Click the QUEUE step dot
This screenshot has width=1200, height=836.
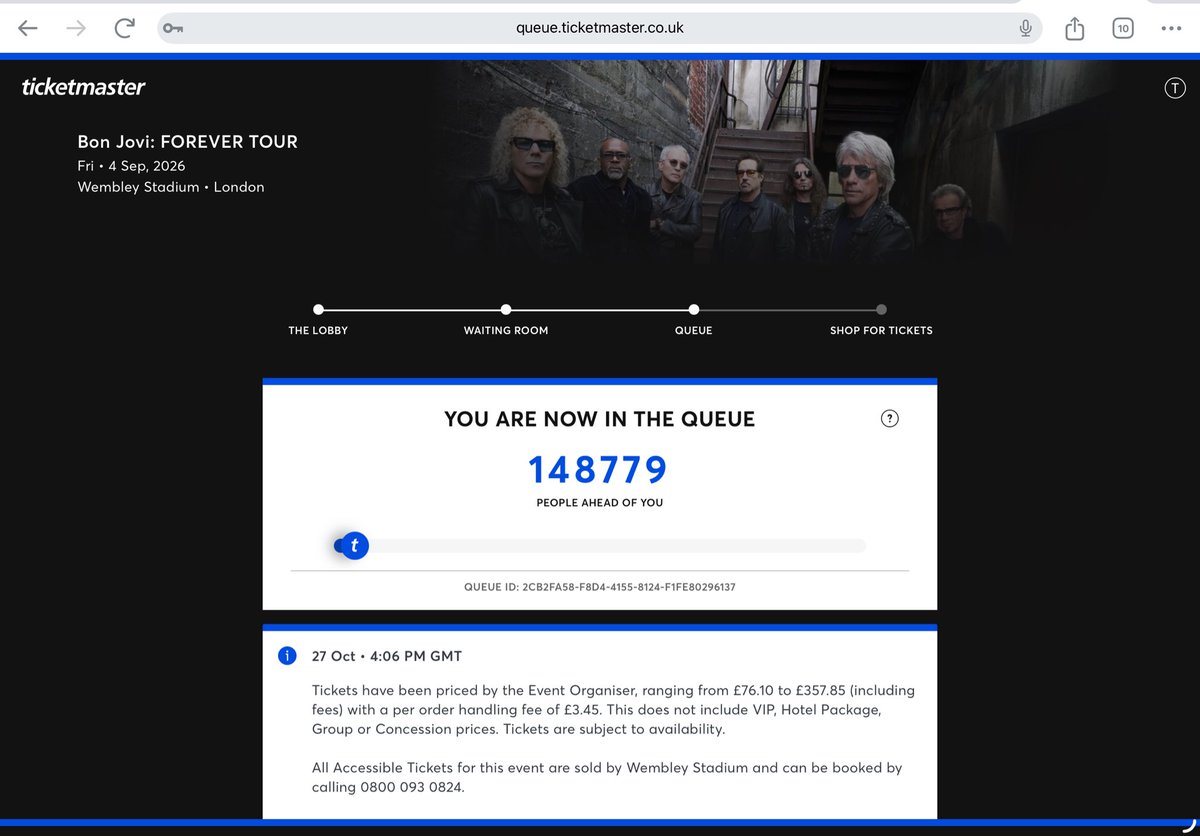click(694, 310)
